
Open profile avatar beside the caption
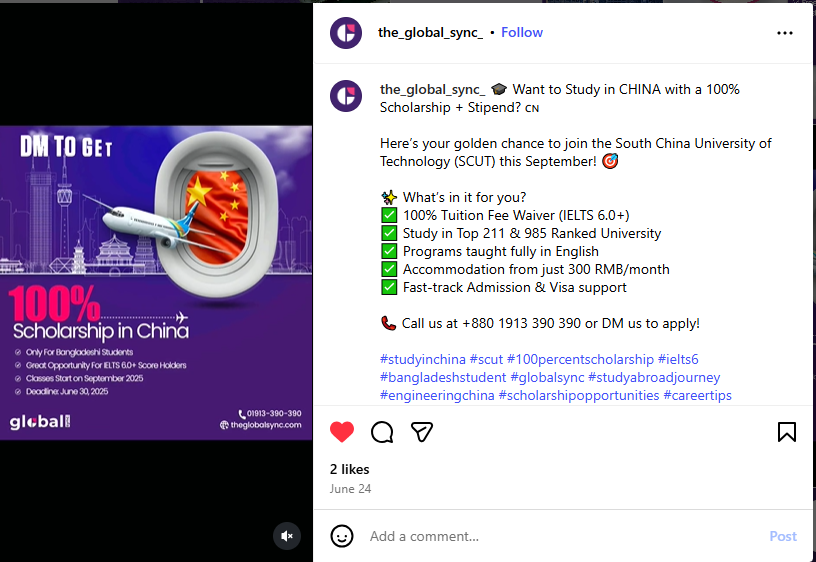coord(346,96)
